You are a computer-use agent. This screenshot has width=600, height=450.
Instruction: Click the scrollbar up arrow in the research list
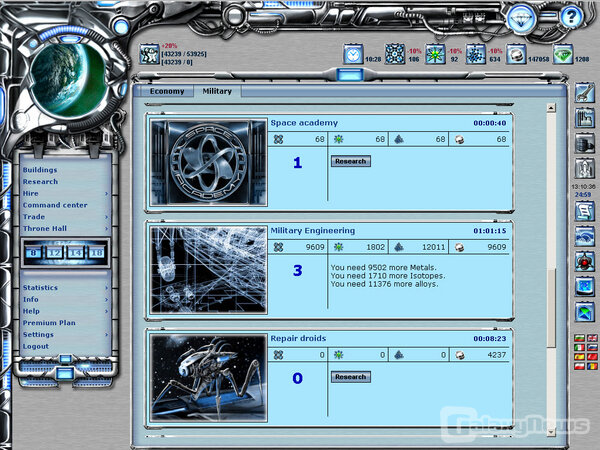click(x=551, y=108)
